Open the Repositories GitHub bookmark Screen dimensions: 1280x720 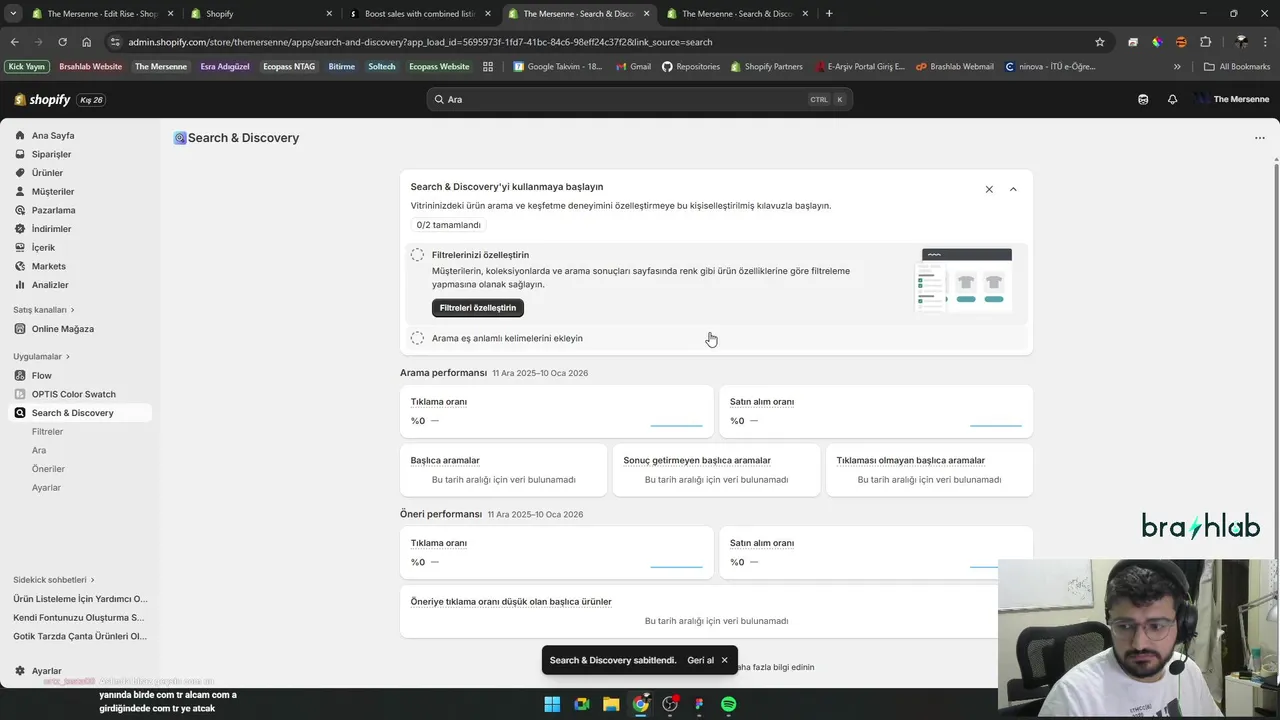(x=691, y=67)
